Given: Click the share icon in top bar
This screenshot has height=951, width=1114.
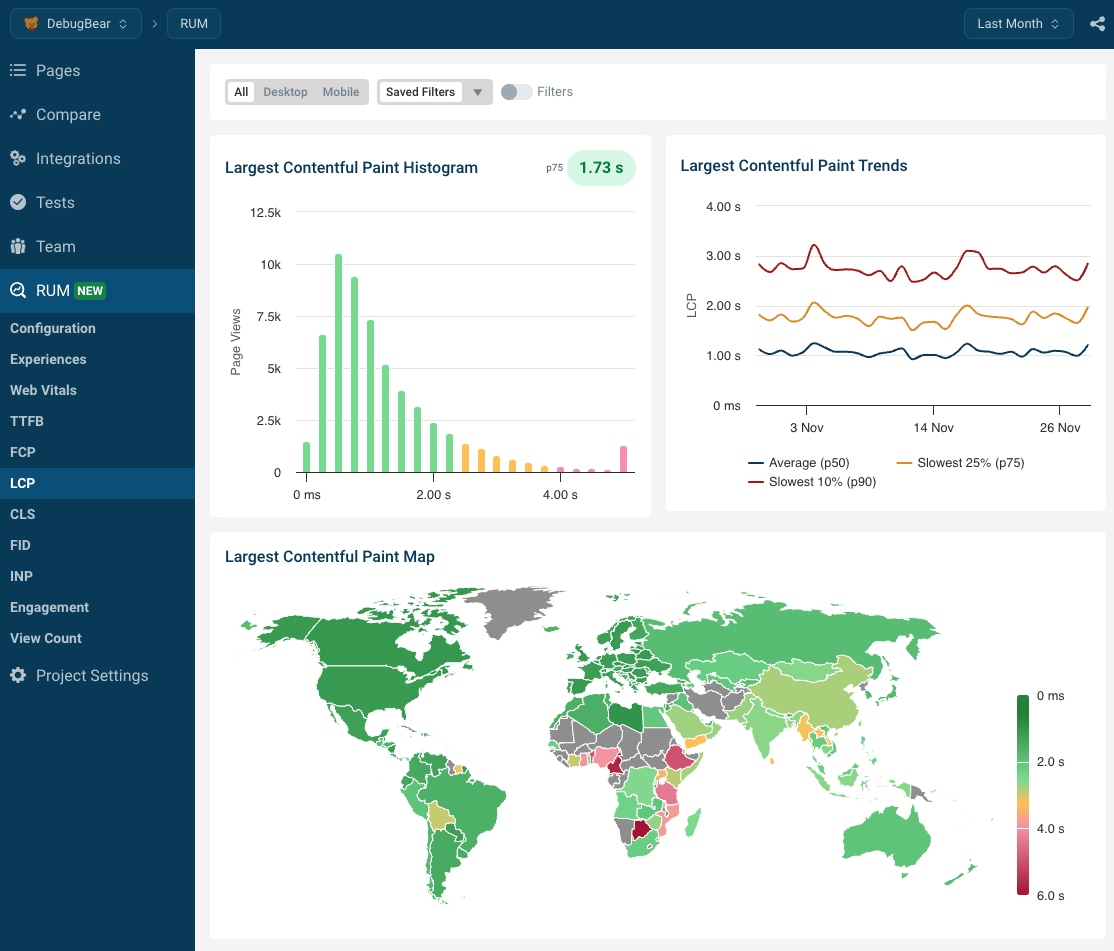Looking at the screenshot, I should point(1097,23).
